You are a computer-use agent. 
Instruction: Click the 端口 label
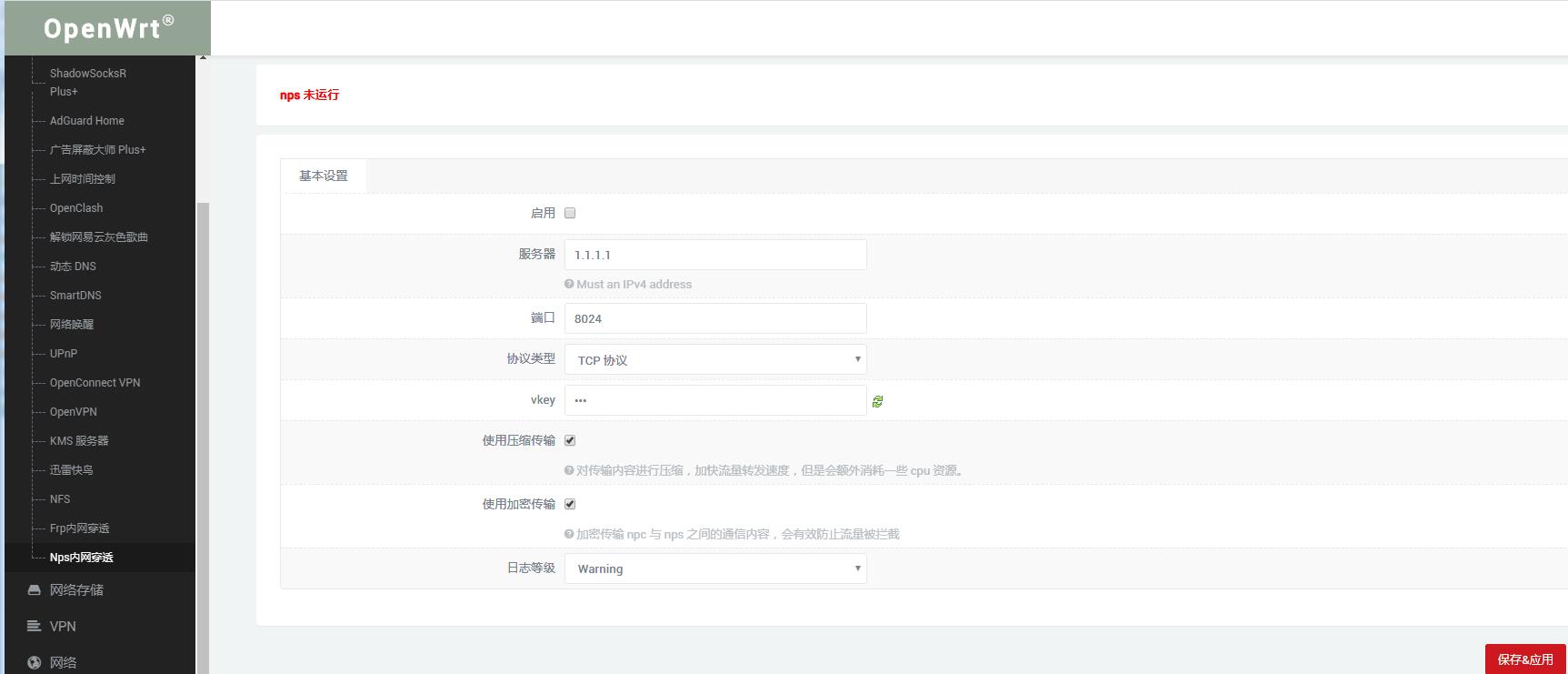(543, 317)
